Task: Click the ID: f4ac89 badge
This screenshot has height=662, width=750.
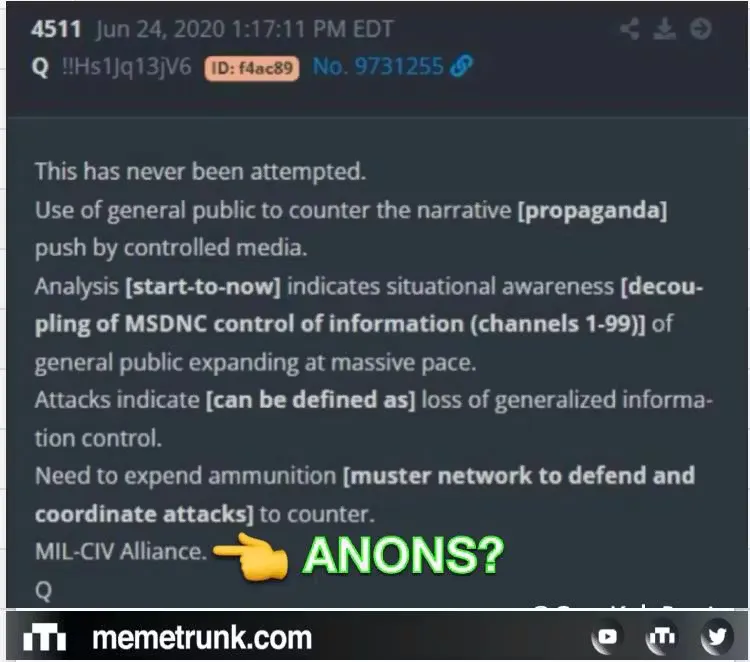Action: tap(252, 68)
